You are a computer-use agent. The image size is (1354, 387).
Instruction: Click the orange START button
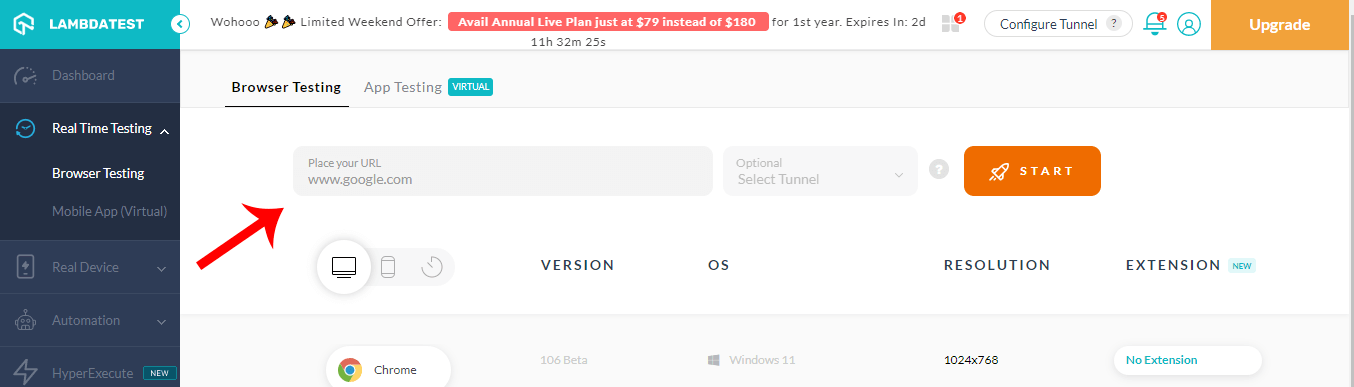pos(1032,171)
